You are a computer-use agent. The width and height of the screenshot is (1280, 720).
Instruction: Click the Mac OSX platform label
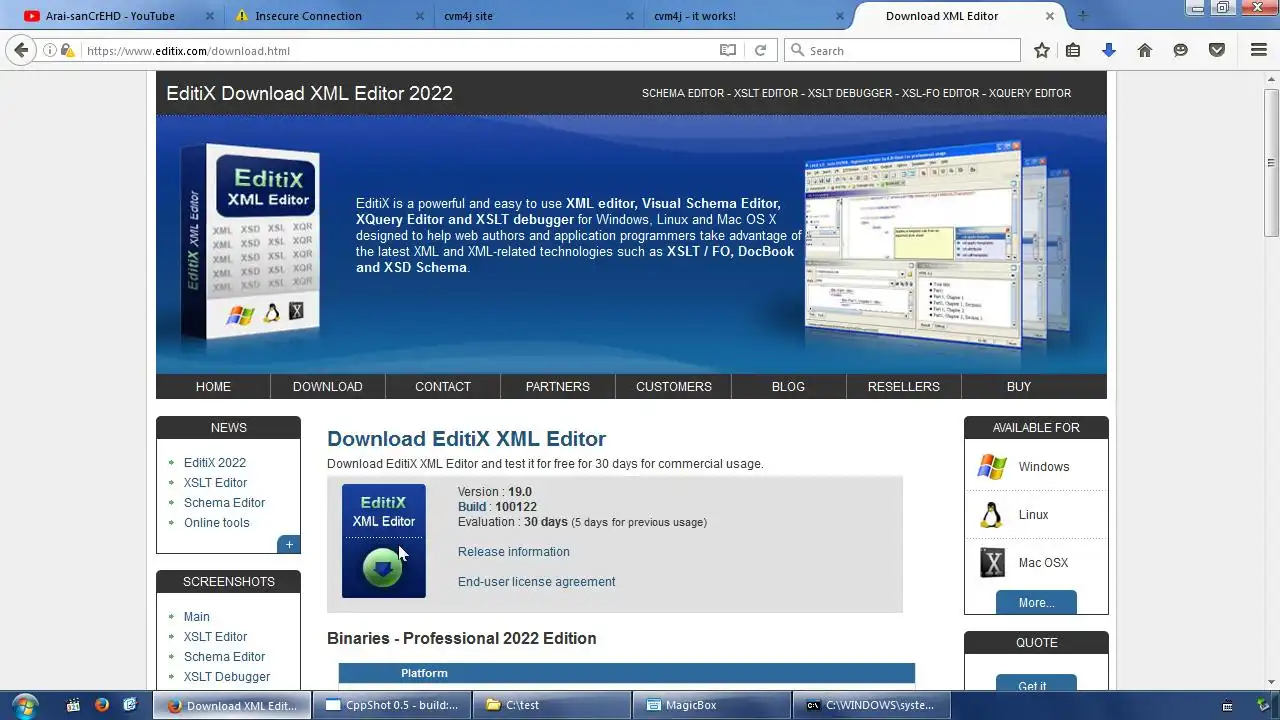coord(1043,563)
